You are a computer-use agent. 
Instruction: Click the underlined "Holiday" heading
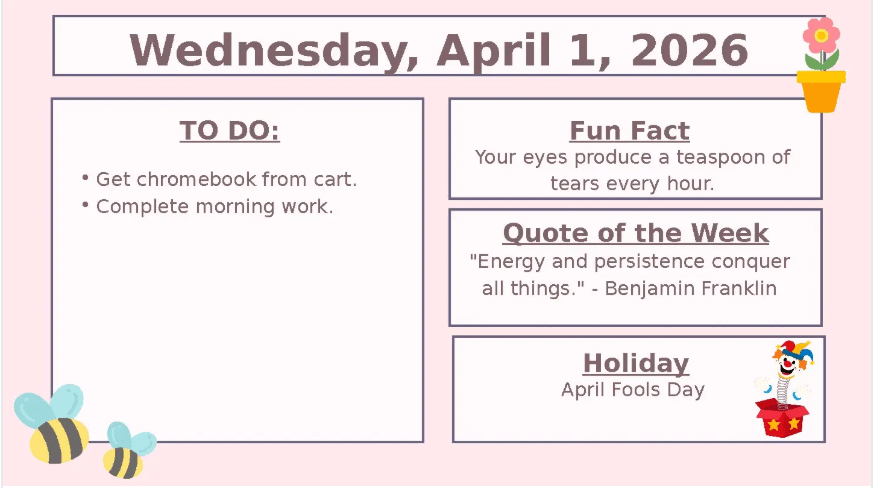coord(635,363)
